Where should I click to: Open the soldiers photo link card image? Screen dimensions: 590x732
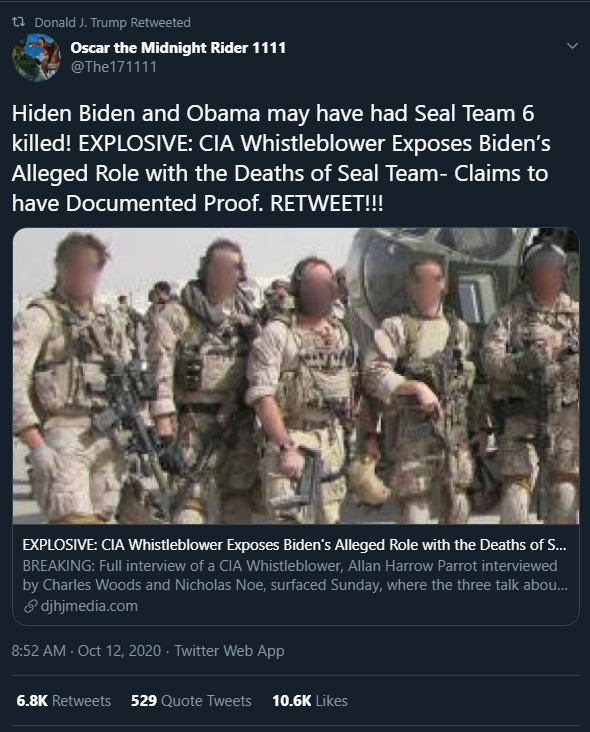pyautogui.click(x=296, y=376)
